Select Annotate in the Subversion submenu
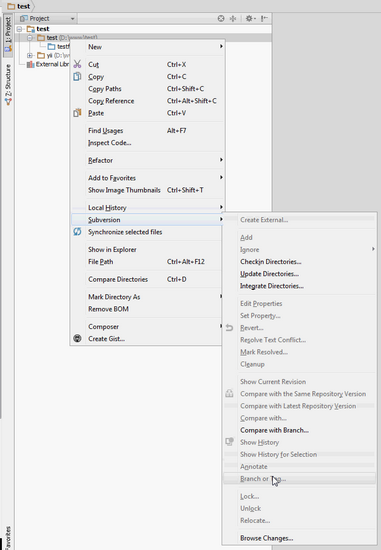The image size is (381, 550). [254, 467]
